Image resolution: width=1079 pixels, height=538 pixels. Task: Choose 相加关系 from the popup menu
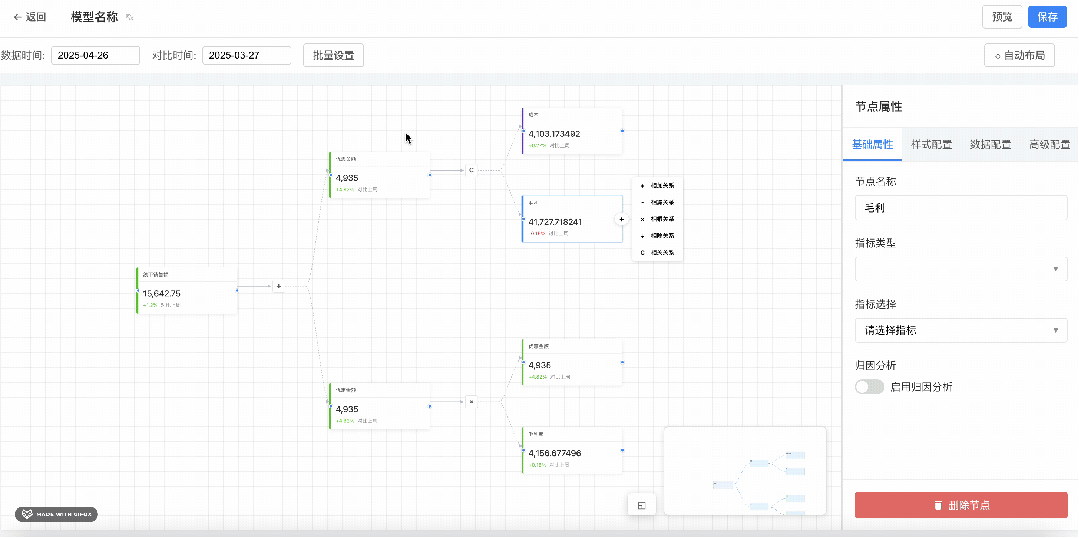coord(657,186)
